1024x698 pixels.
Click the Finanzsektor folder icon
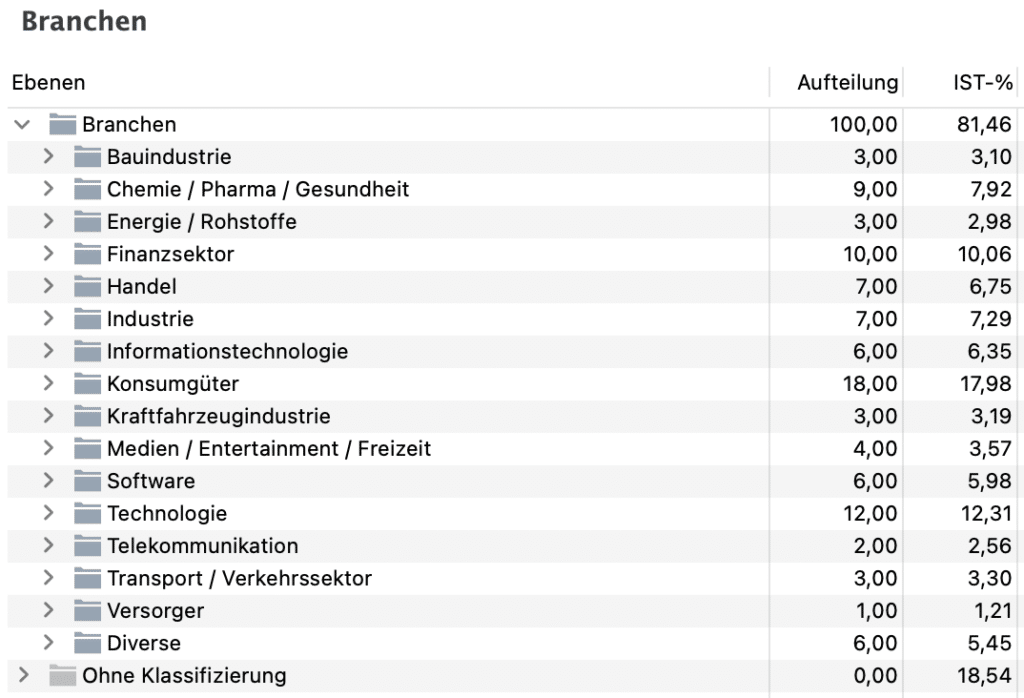coord(88,254)
